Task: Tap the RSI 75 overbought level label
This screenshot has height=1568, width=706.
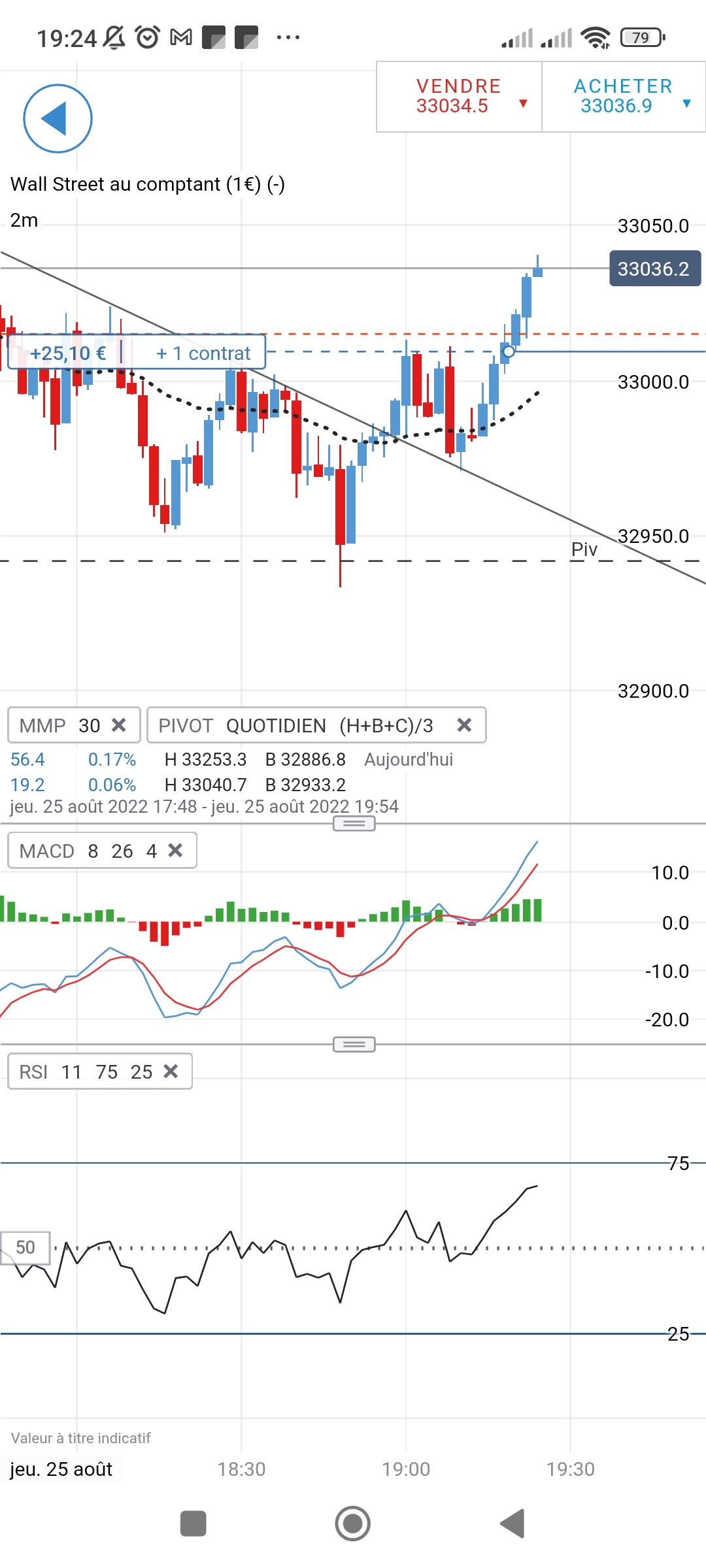Action: point(679,1164)
